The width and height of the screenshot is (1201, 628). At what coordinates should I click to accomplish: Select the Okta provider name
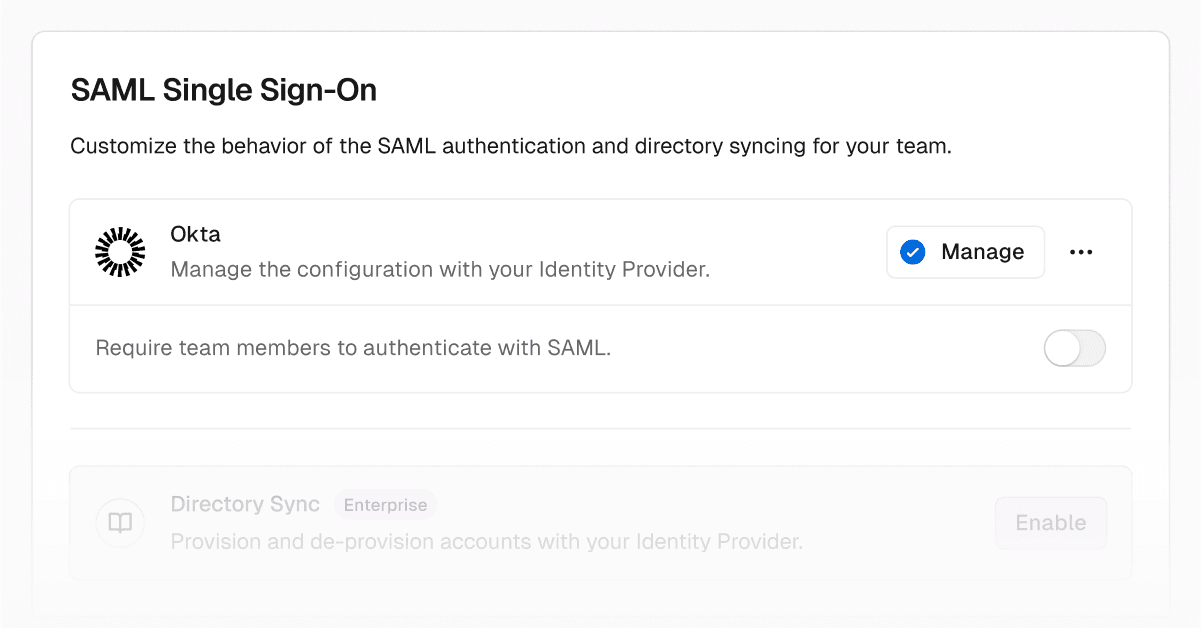tap(196, 234)
